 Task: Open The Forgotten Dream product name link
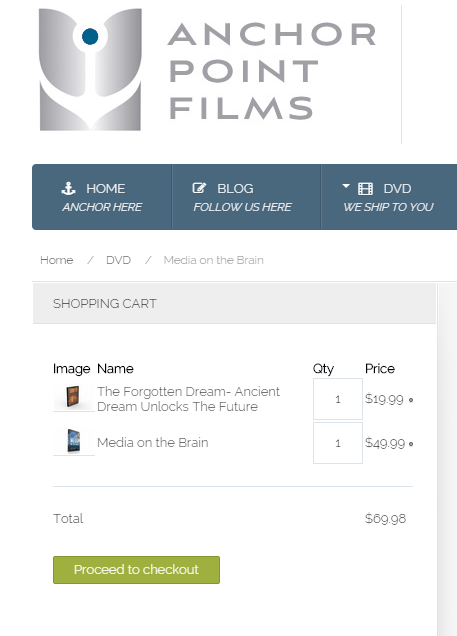click(x=189, y=399)
